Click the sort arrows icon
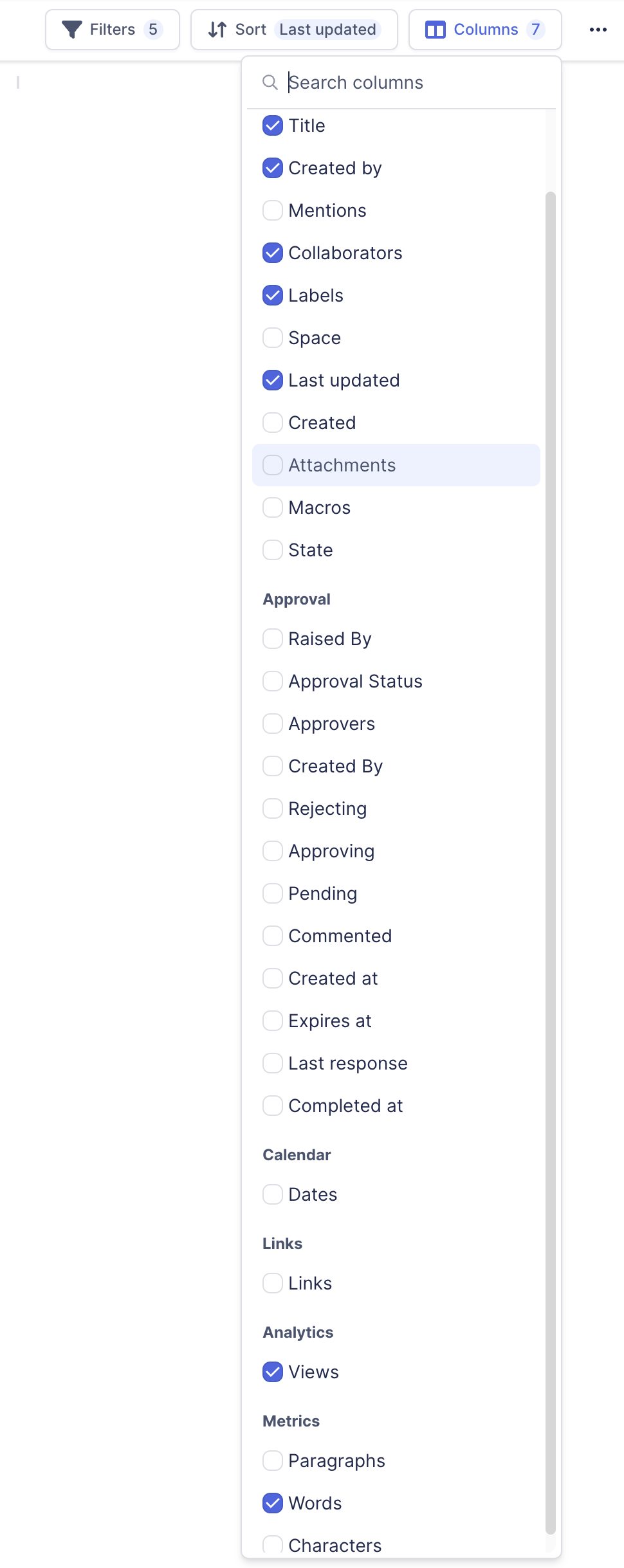Viewport: 624px width, 1568px height. point(217,30)
